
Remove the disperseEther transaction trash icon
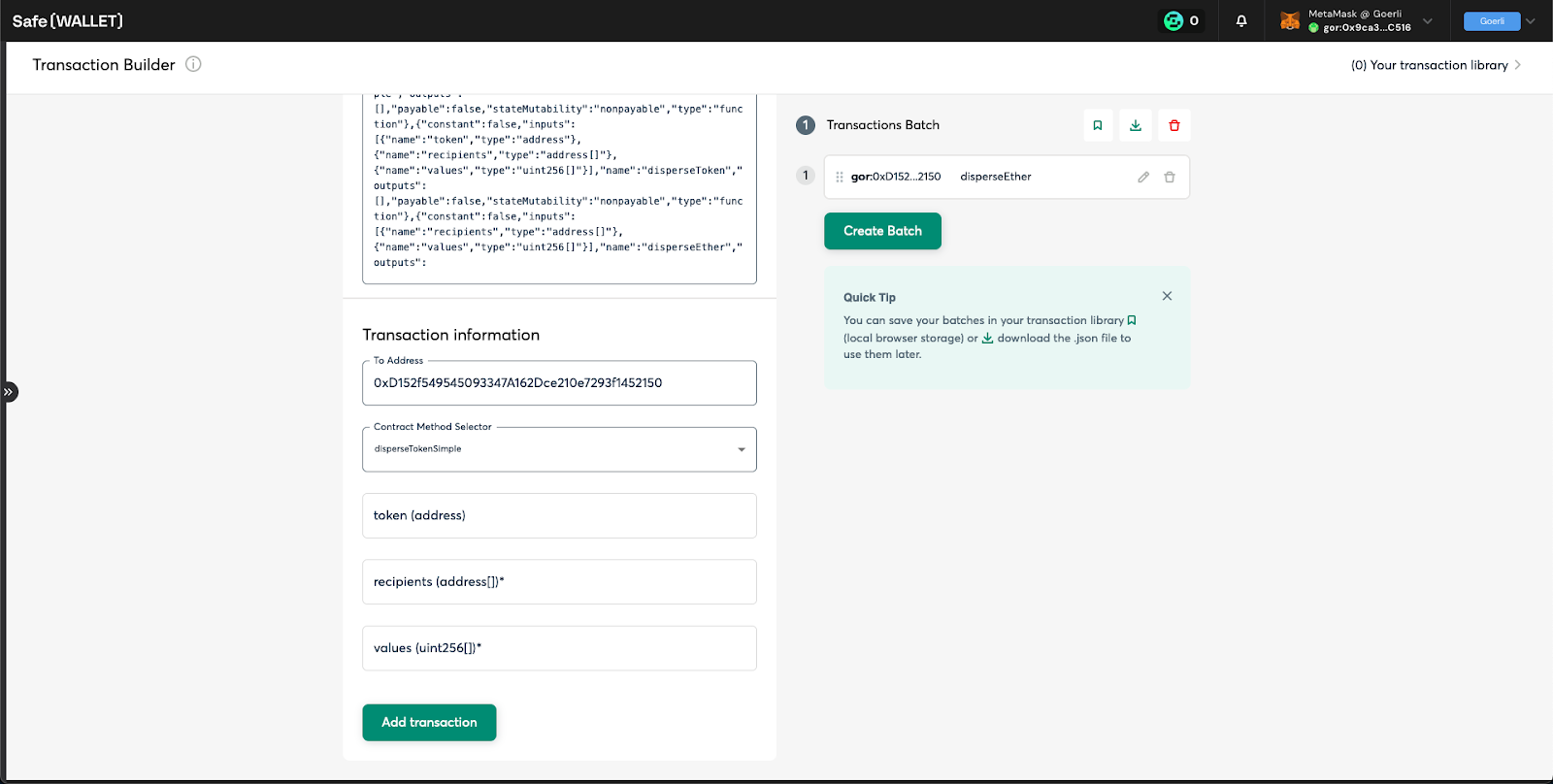[x=1170, y=177]
